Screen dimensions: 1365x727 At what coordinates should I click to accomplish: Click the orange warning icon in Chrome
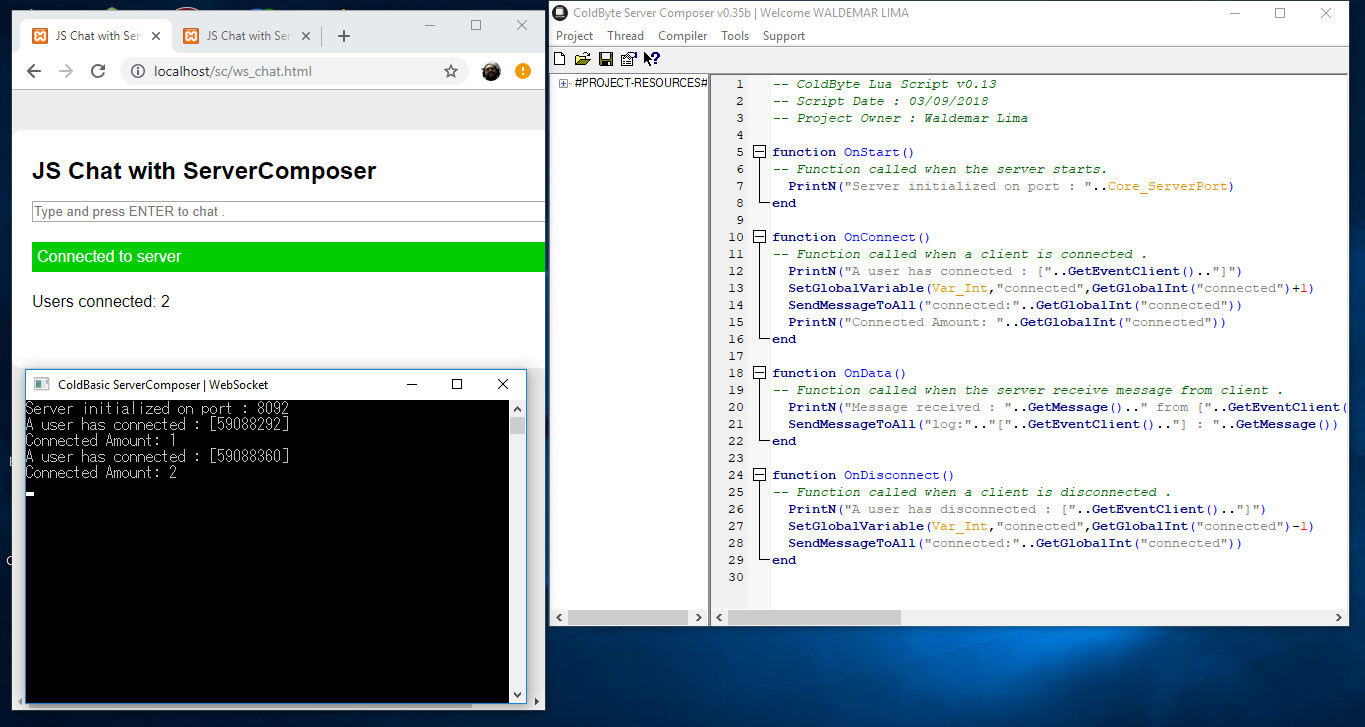click(x=521, y=71)
